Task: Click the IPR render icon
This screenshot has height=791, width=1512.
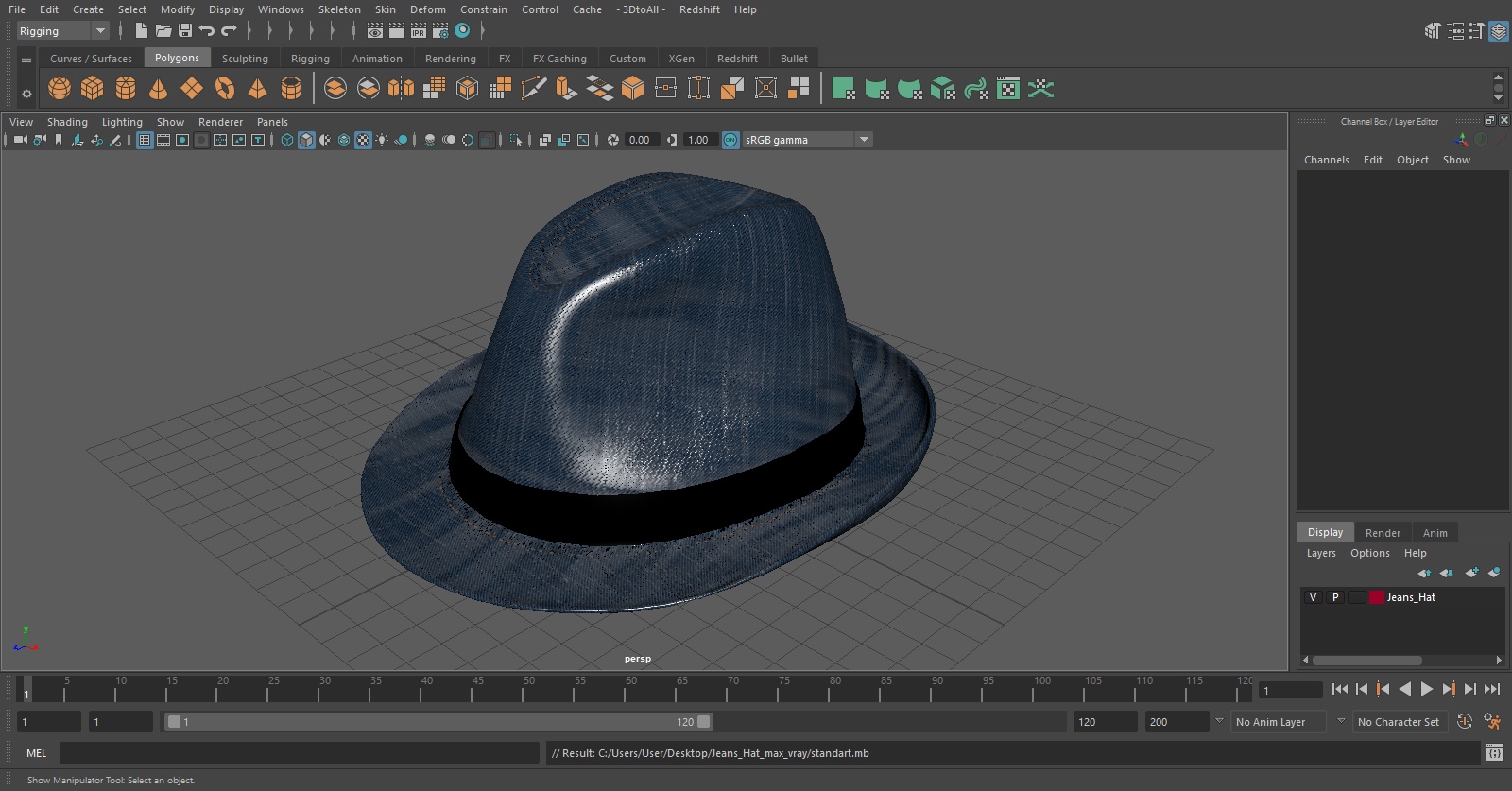Action: pos(419,31)
